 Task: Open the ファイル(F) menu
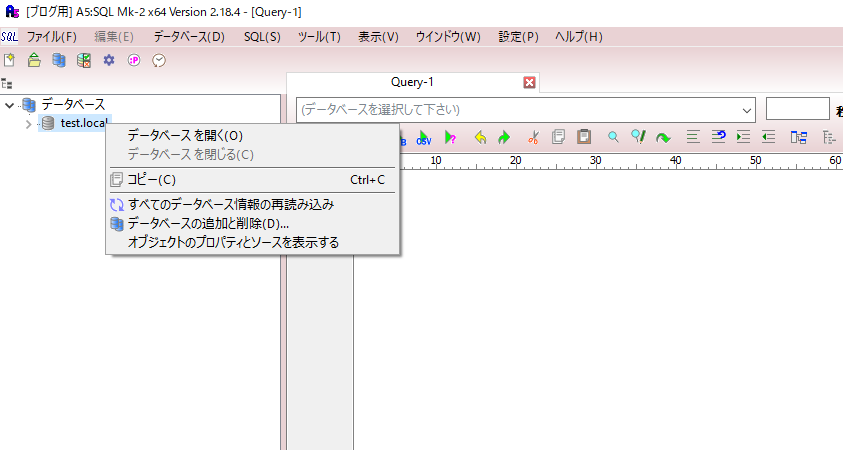pyautogui.click(x=52, y=37)
